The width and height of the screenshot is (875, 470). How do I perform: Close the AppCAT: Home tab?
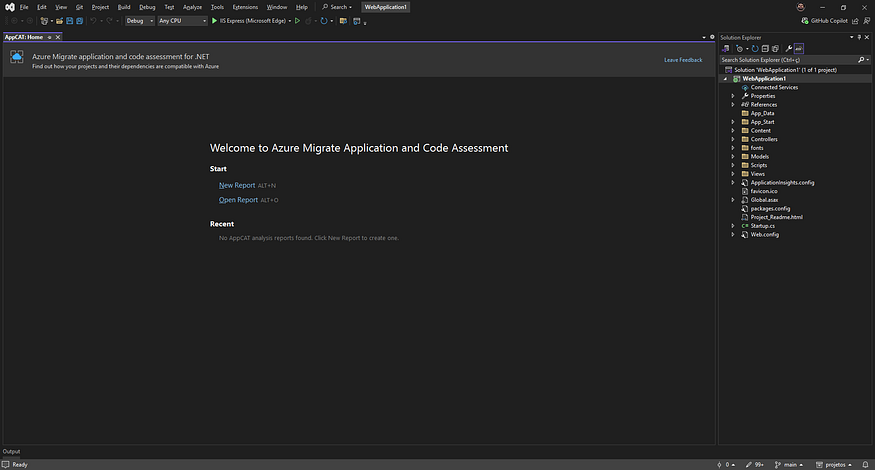[x=57, y=37]
